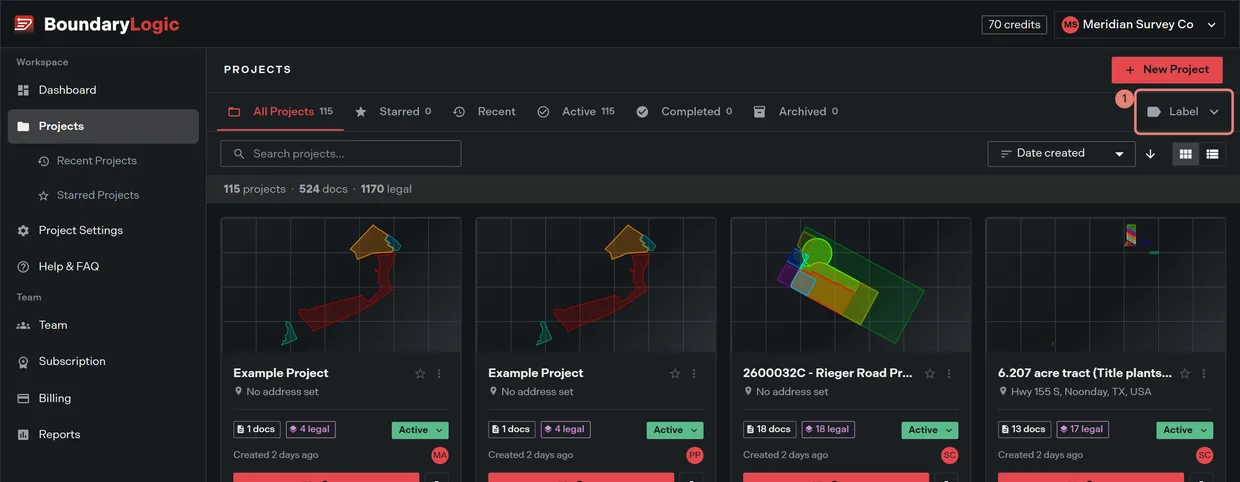Open second Example Project map thumbnail
1240x482 pixels.
click(x=596, y=286)
